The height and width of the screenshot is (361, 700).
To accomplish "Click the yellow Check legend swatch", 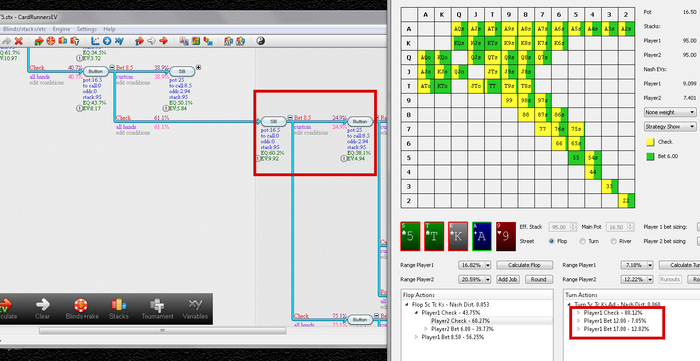I will [x=650, y=142].
